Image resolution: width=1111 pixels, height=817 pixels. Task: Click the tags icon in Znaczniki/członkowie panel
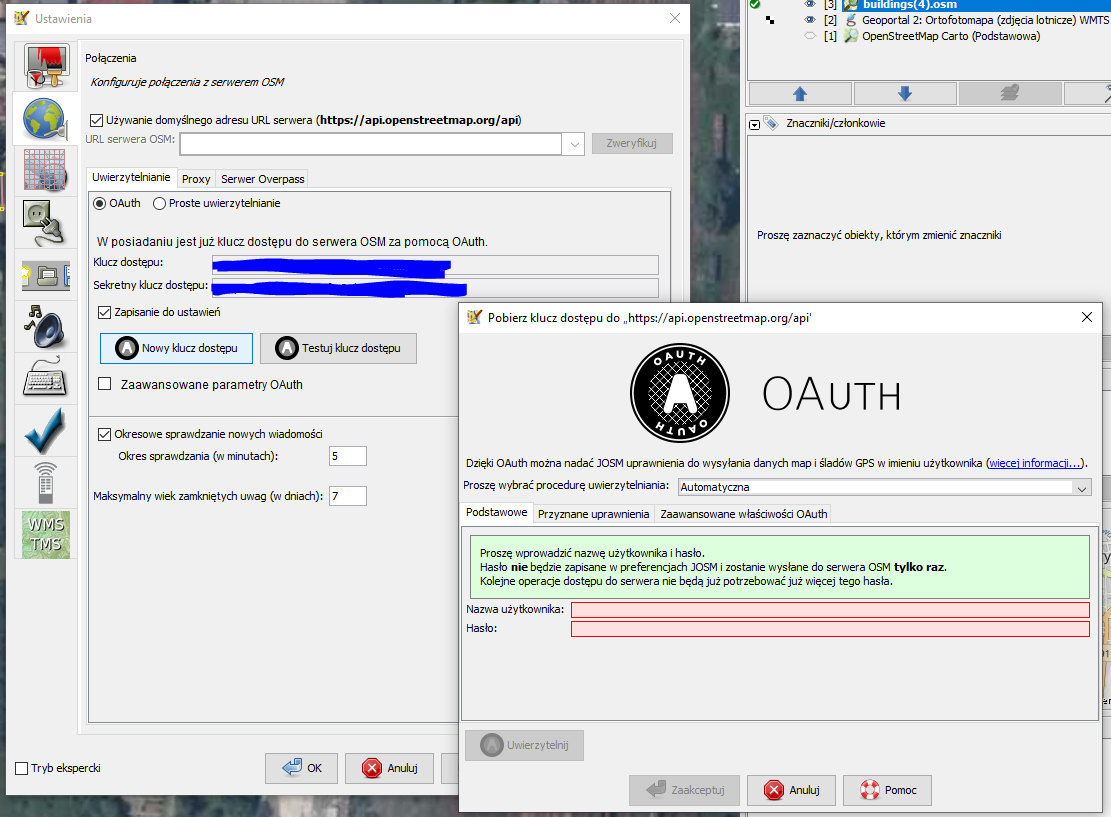[x=770, y=123]
